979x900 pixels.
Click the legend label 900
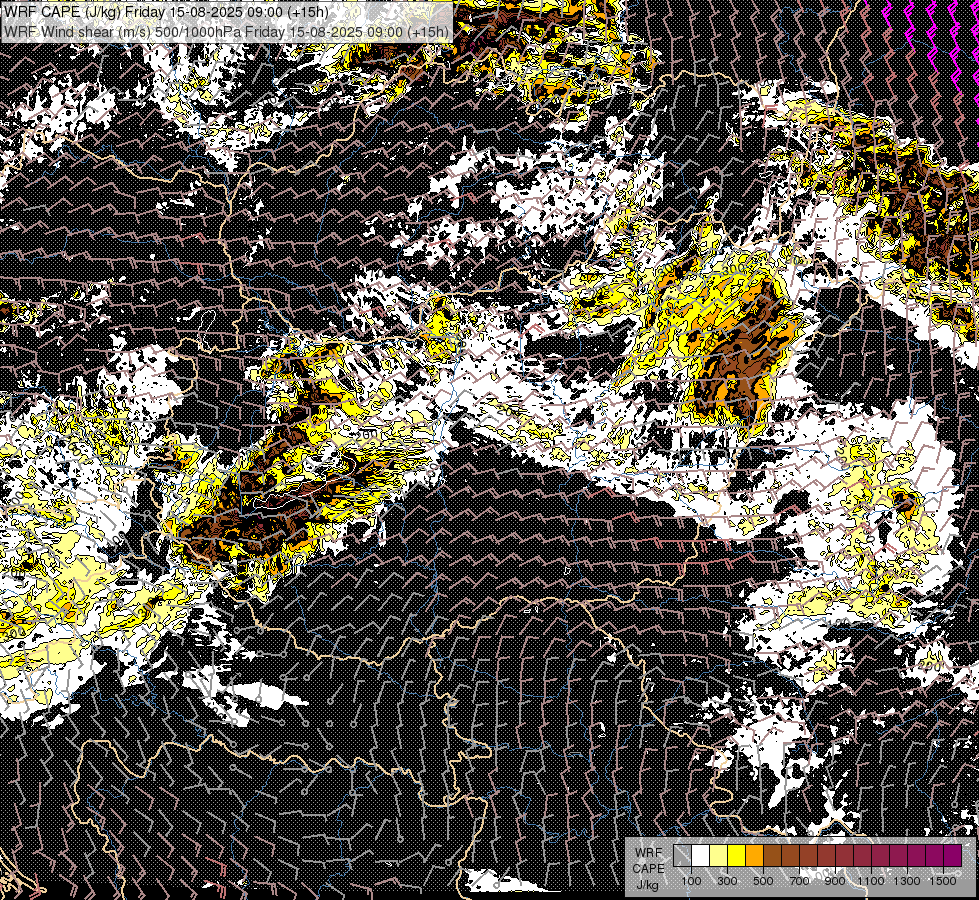[835, 881]
